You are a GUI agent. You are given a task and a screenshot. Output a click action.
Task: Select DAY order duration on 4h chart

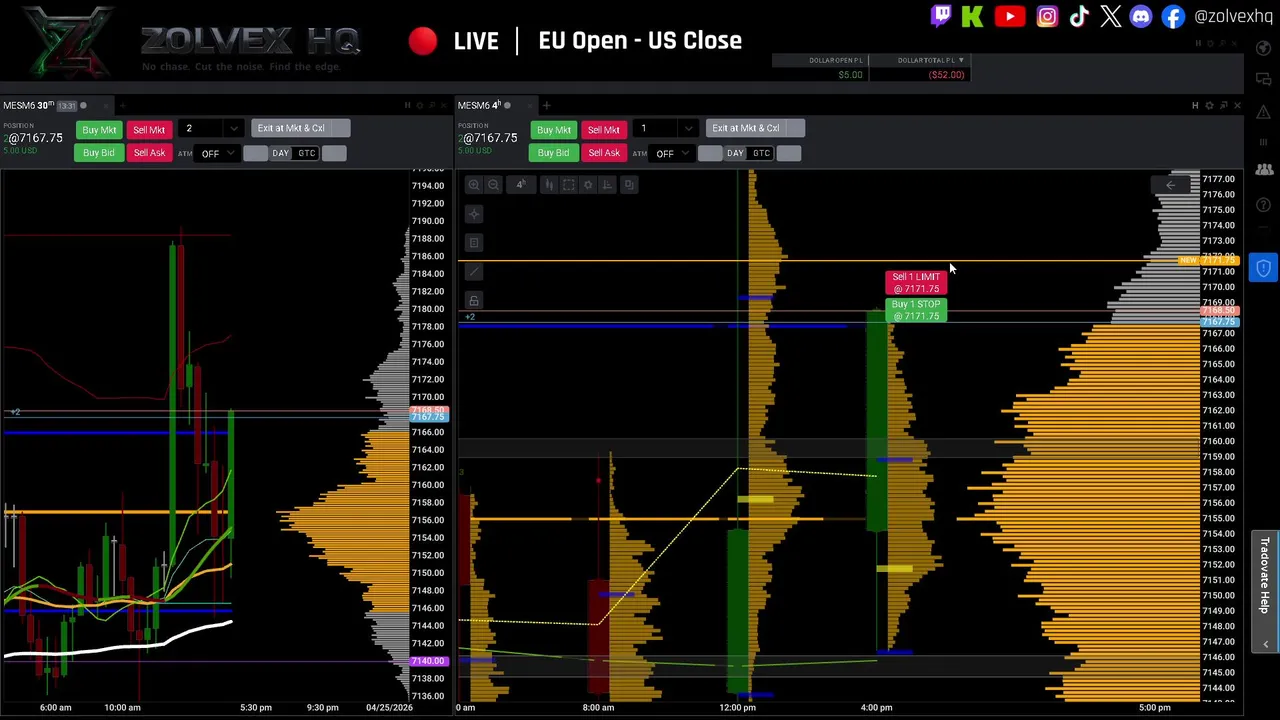735,153
